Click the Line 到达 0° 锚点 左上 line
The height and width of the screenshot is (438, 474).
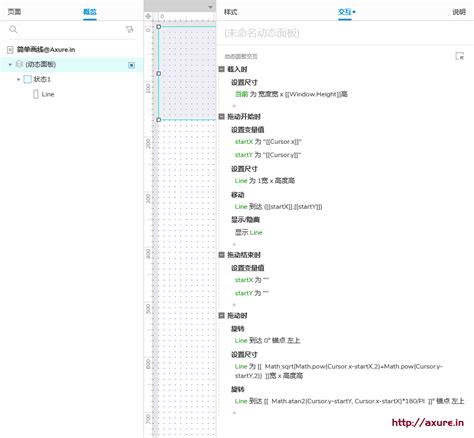[x=267, y=340]
